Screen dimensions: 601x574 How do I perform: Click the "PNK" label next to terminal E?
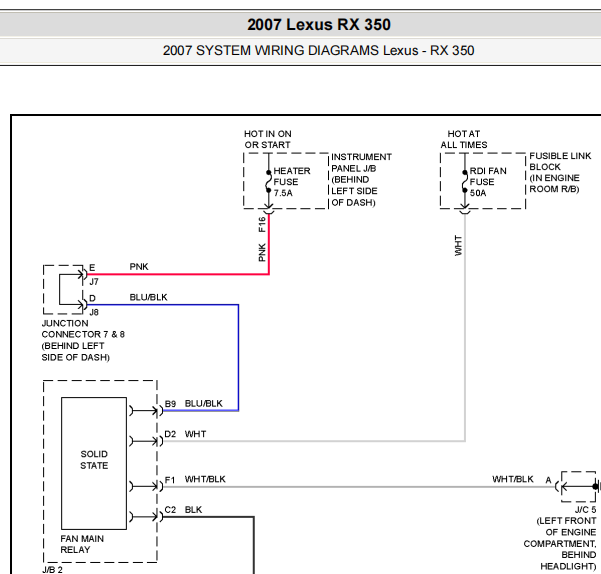(x=139, y=266)
